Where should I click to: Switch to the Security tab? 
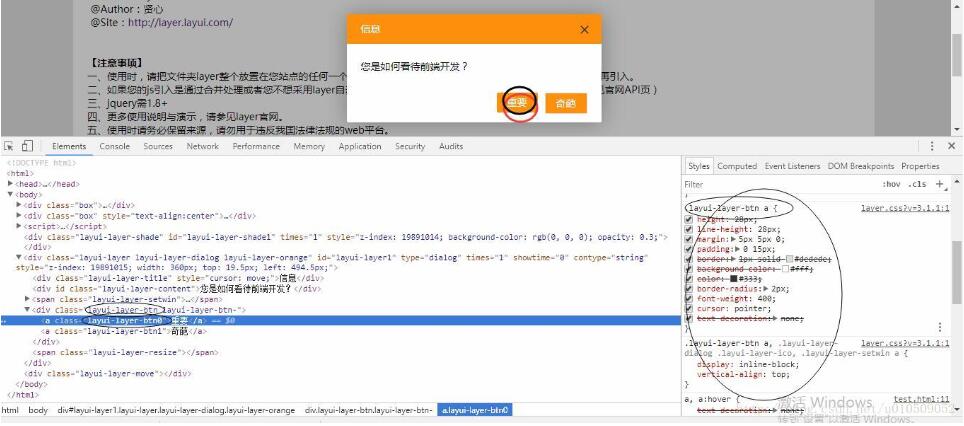tap(410, 146)
